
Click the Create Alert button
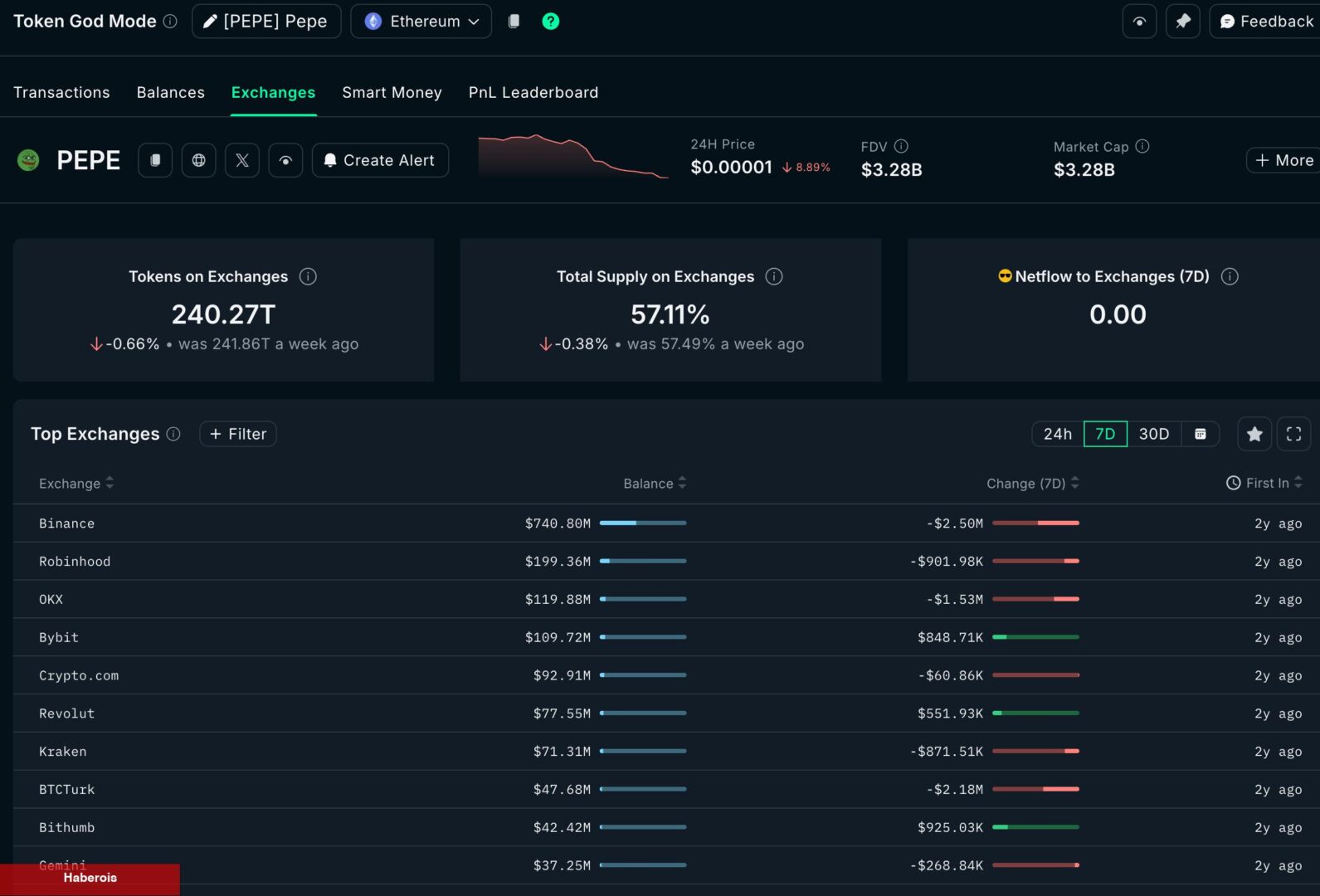(380, 160)
